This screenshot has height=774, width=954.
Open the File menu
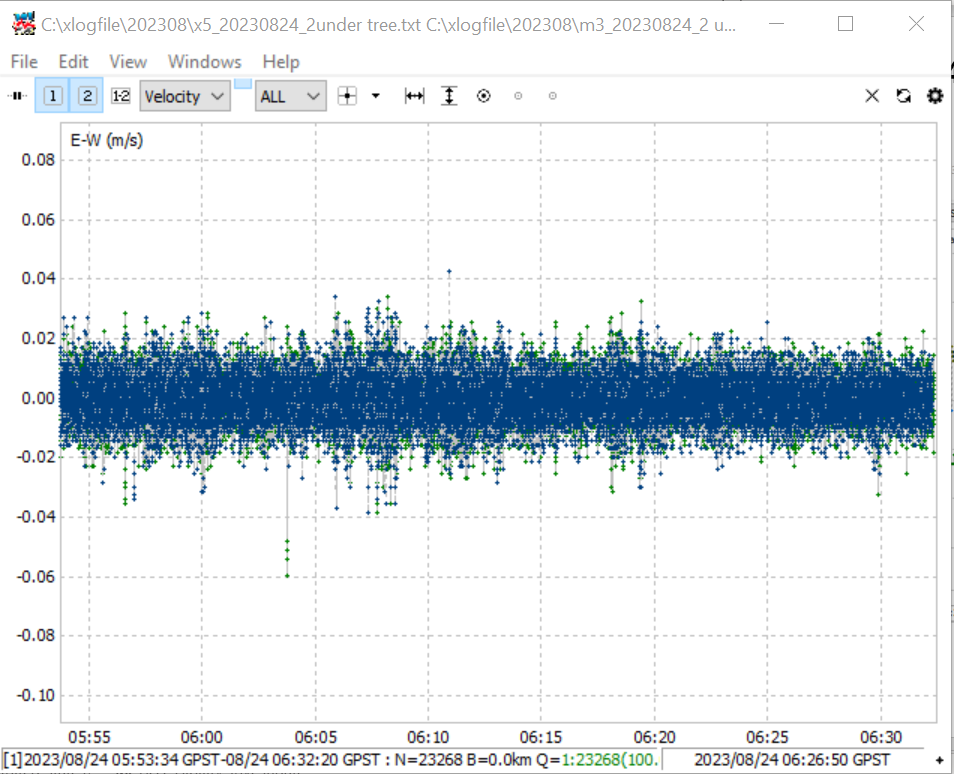pyautogui.click(x=24, y=61)
